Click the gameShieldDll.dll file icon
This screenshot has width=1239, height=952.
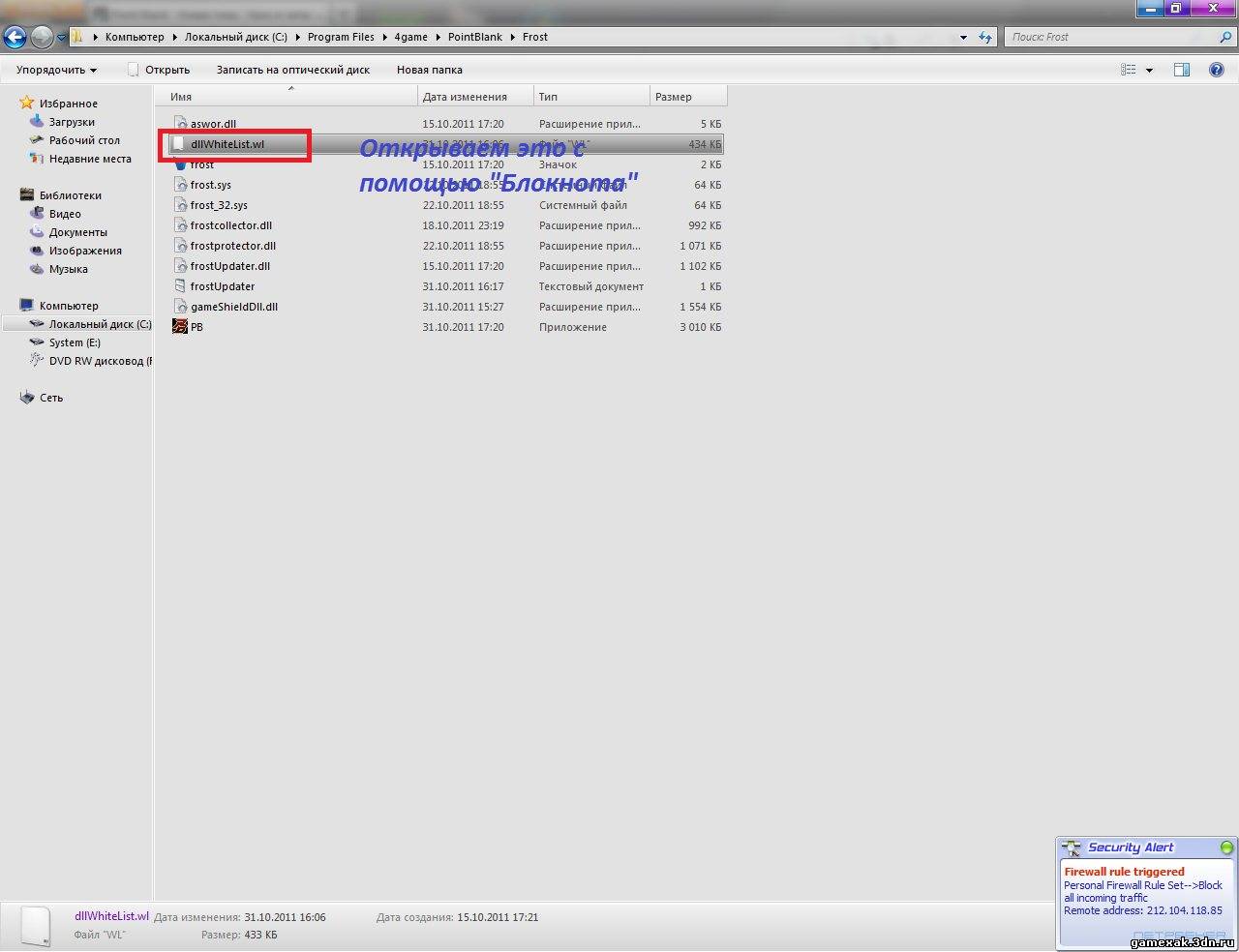tap(180, 307)
